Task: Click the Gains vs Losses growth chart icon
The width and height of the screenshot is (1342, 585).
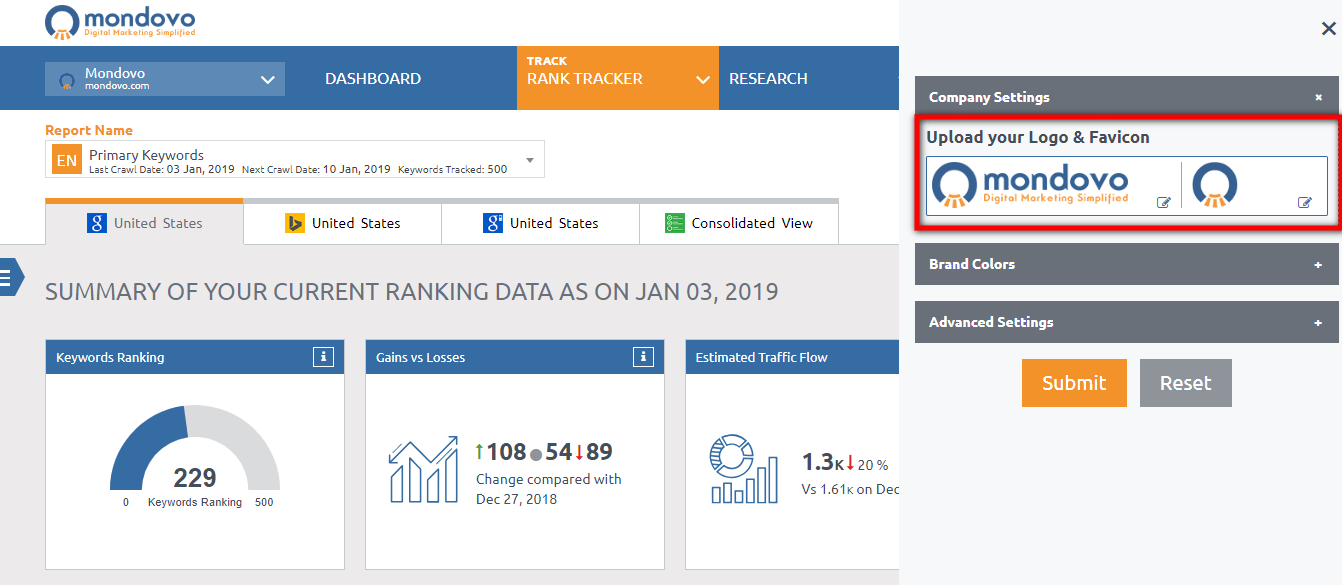Action: click(423, 469)
